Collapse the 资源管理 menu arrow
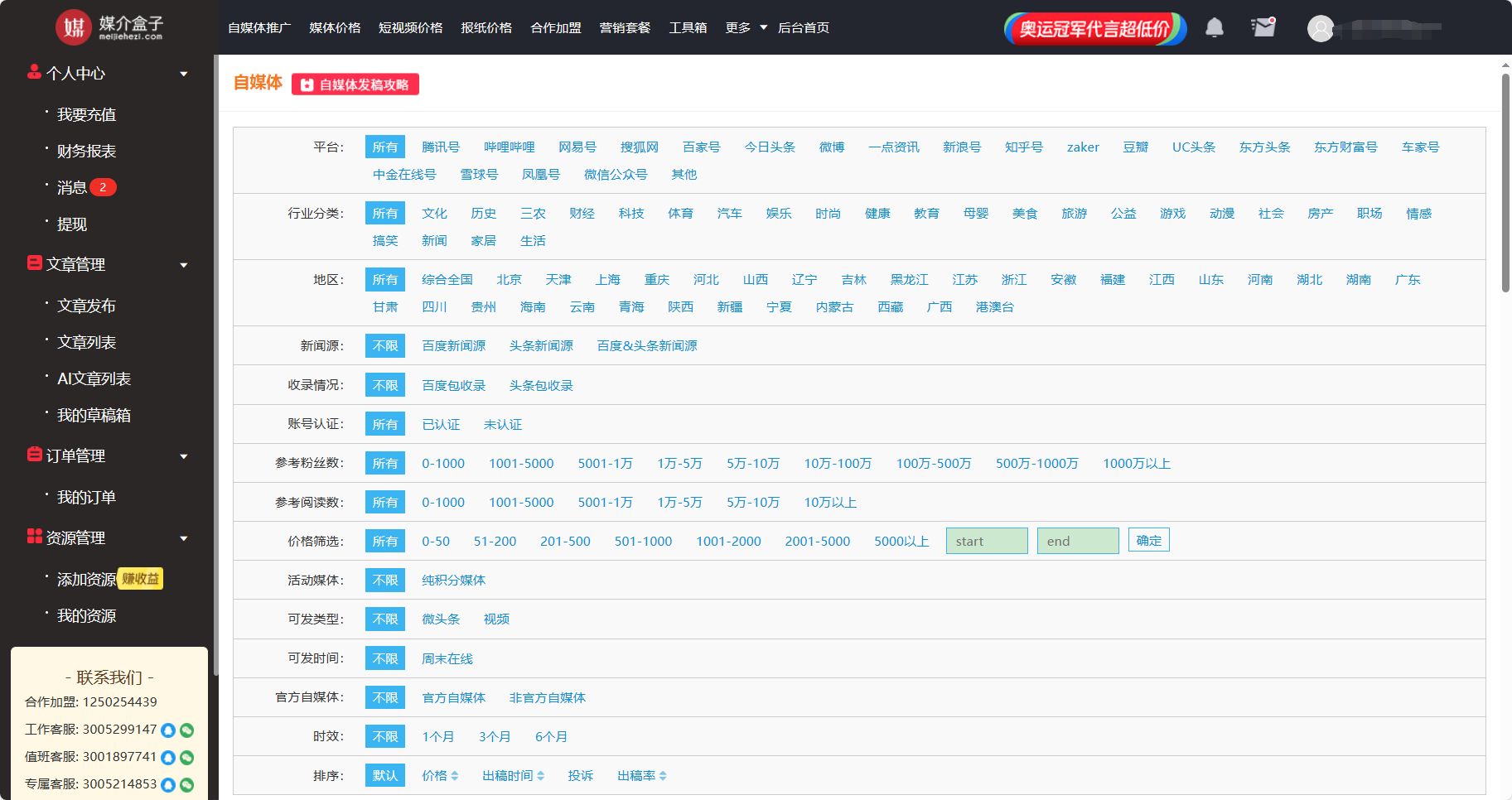This screenshot has width=1512, height=800. tap(184, 538)
